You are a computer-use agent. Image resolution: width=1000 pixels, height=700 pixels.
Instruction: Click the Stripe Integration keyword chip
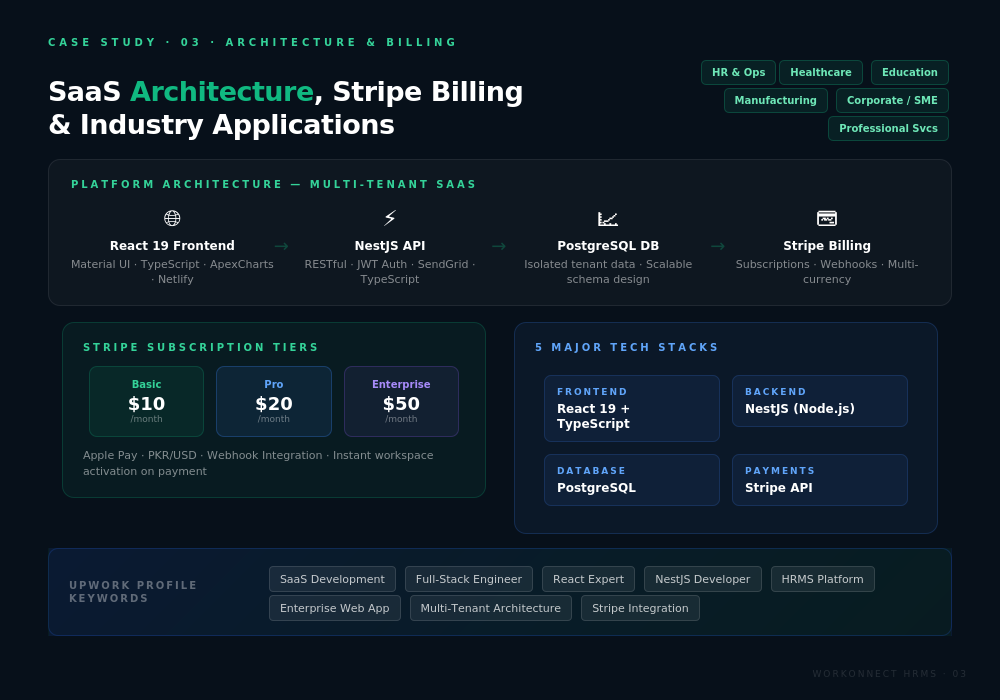(x=640, y=608)
